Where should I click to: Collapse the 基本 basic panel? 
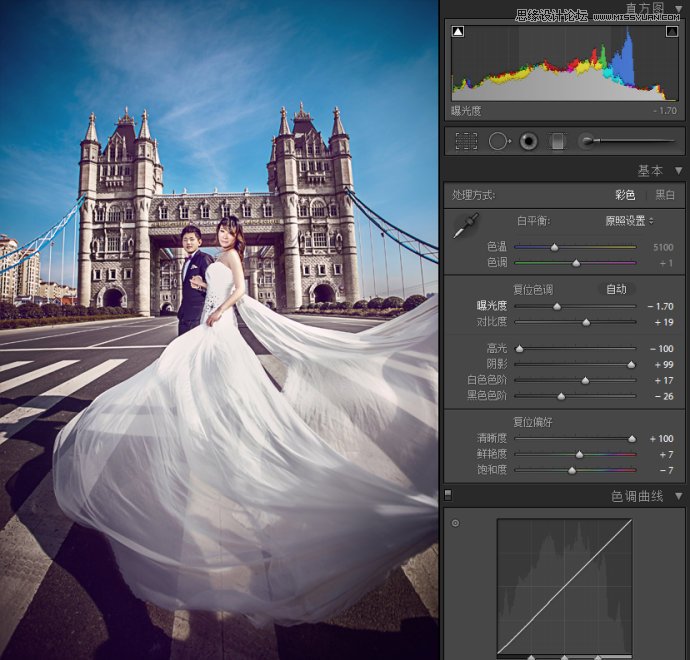679,171
